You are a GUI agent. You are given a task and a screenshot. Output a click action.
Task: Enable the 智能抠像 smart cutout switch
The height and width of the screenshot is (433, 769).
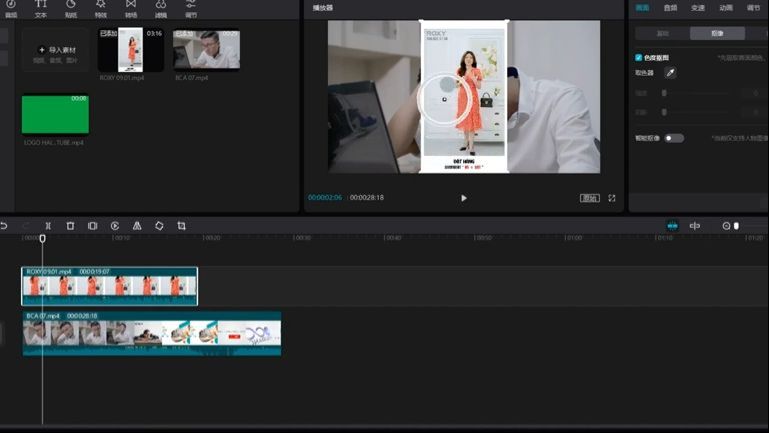[674, 138]
